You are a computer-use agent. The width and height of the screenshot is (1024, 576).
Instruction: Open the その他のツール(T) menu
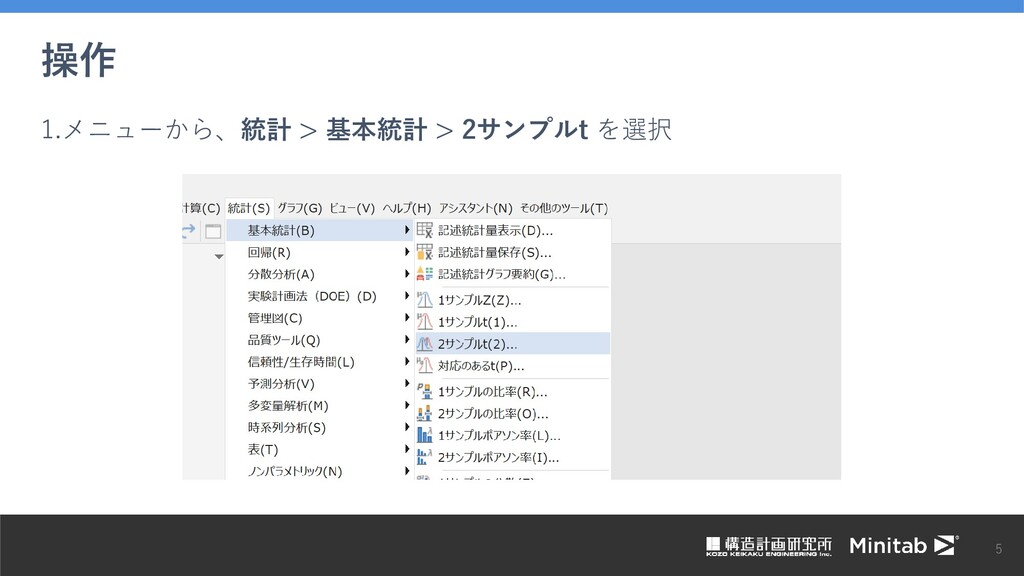coord(564,208)
